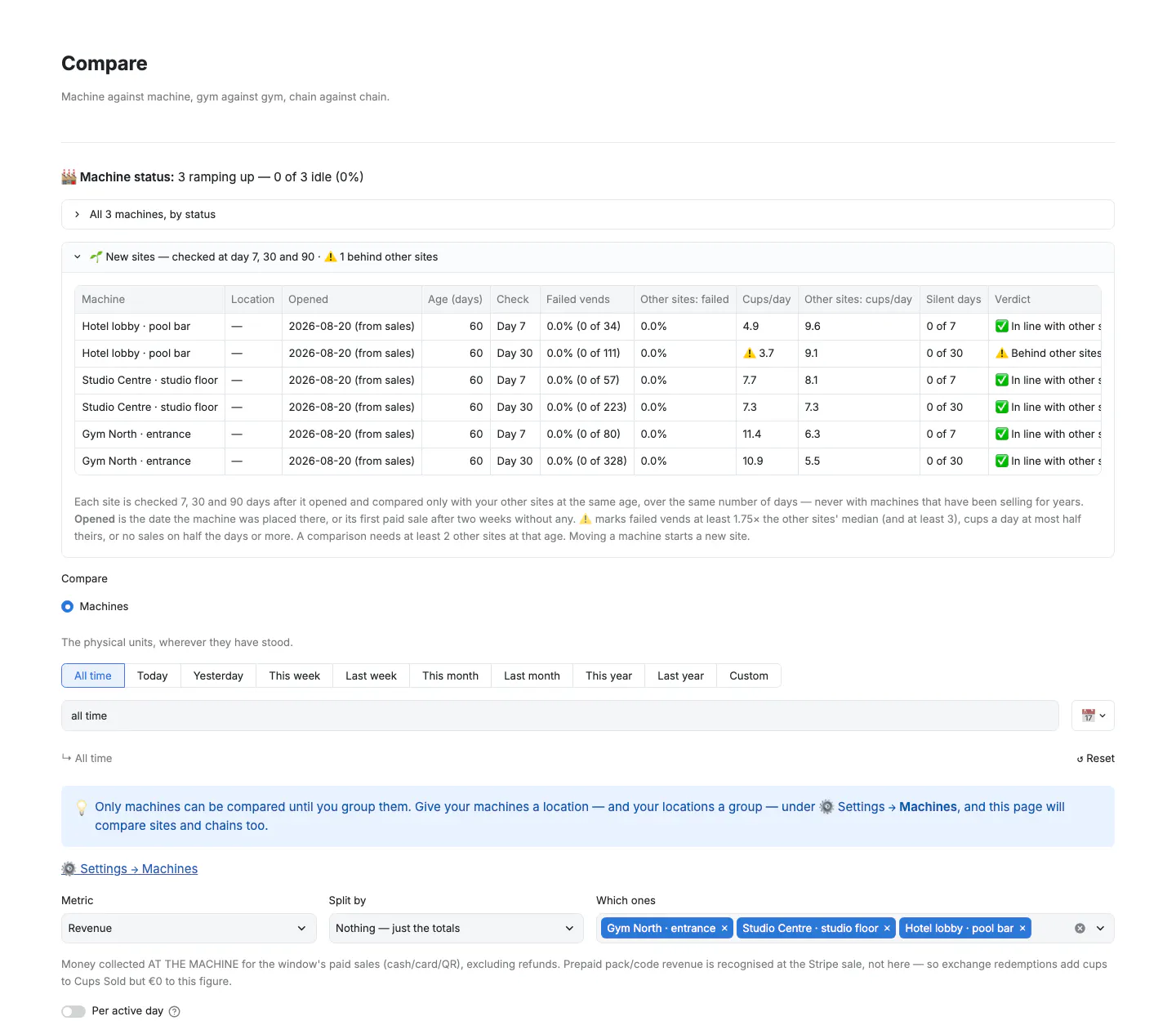The height and width of the screenshot is (1021, 1176).
Task: Select the All time range tab
Action: click(93, 675)
